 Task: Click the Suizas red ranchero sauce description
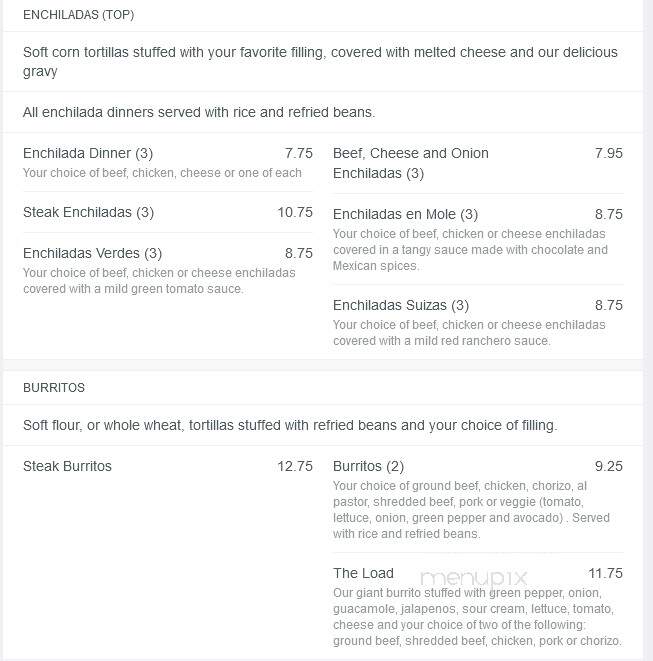[469, 333]
